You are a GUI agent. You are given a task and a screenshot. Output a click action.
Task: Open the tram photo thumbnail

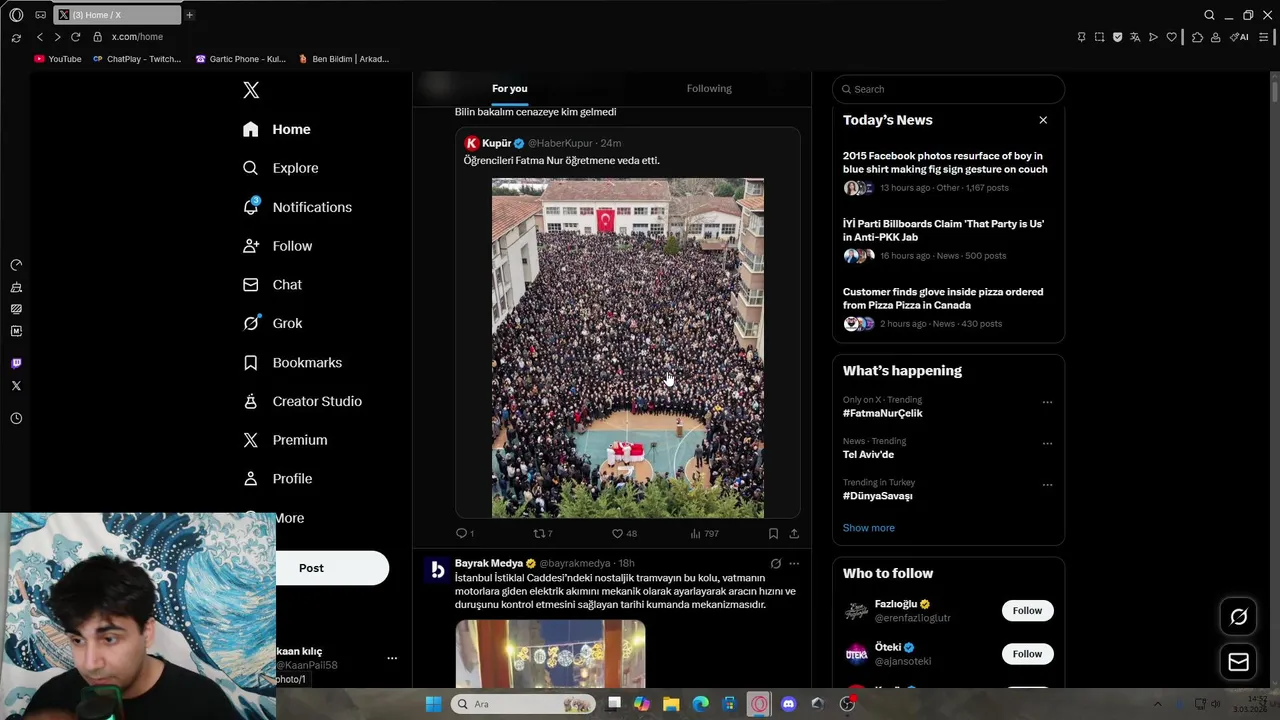pos(550,654)
